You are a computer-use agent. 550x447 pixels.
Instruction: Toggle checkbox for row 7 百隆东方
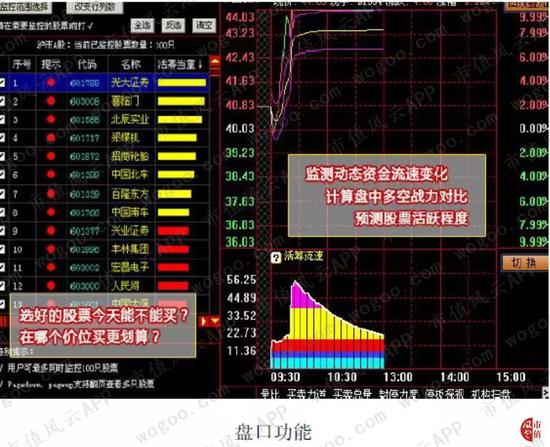point(2,194)
